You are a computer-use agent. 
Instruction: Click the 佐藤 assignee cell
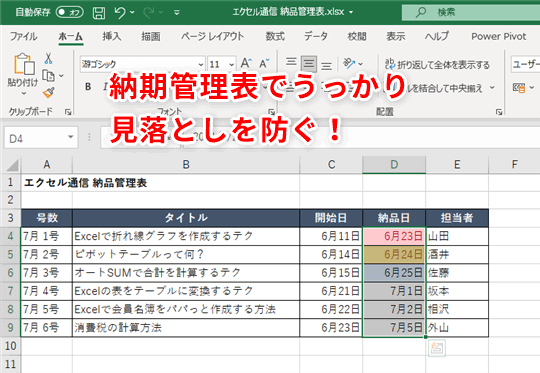[x=457, y=273]
